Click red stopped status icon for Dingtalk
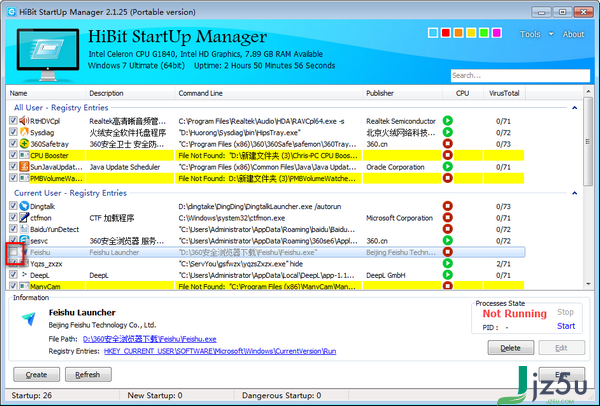This screenshot has height=406, width=600. pos(448,206)
